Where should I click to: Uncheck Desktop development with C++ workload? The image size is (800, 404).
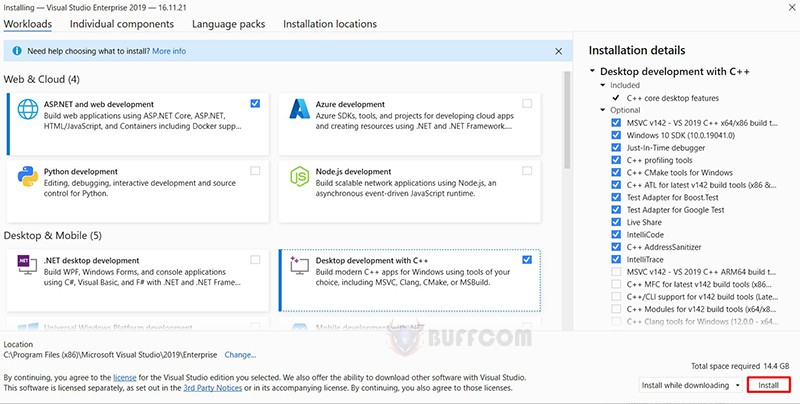point(527,260)
